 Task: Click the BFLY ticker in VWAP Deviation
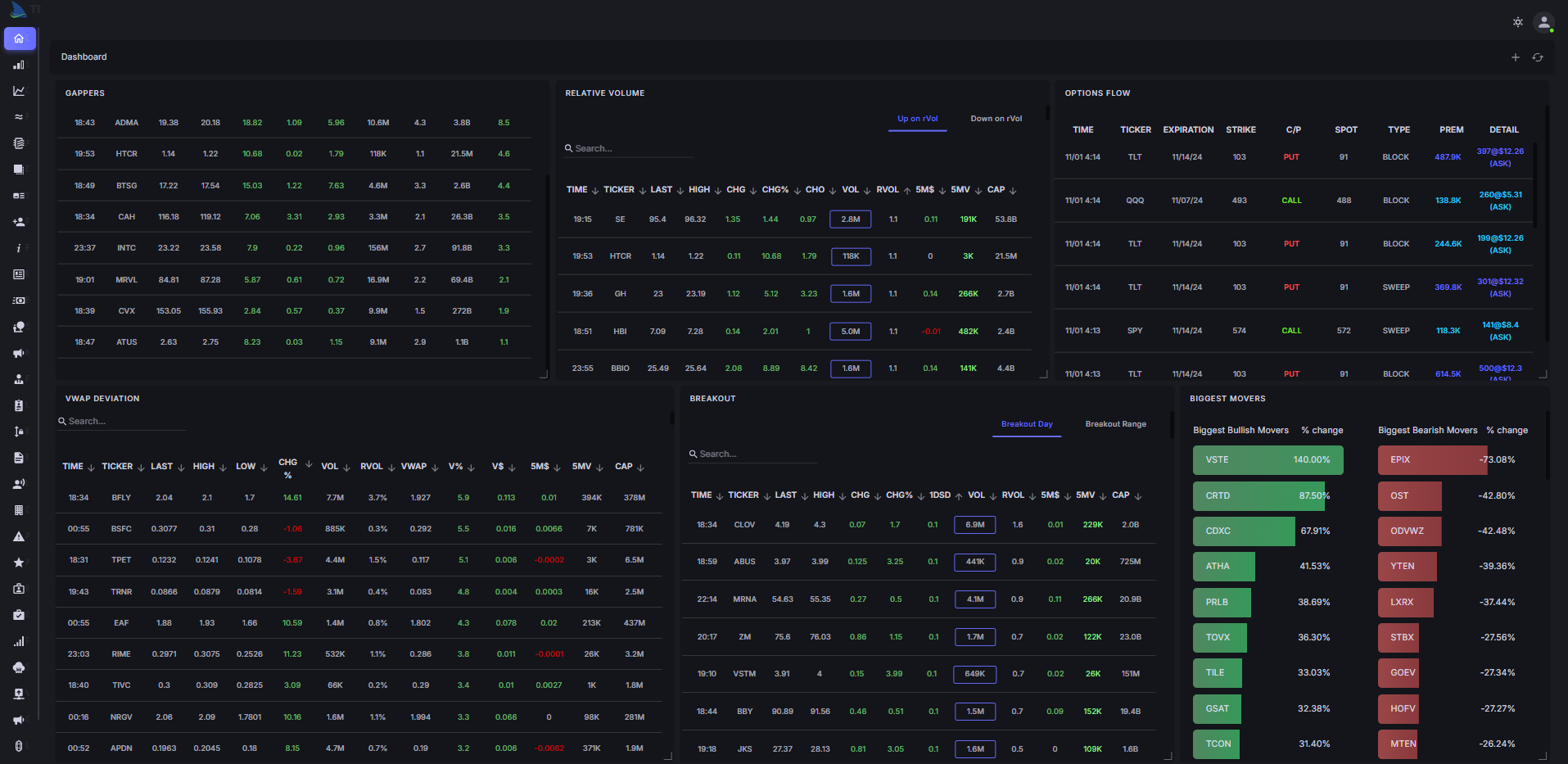[x=121, y=498]
